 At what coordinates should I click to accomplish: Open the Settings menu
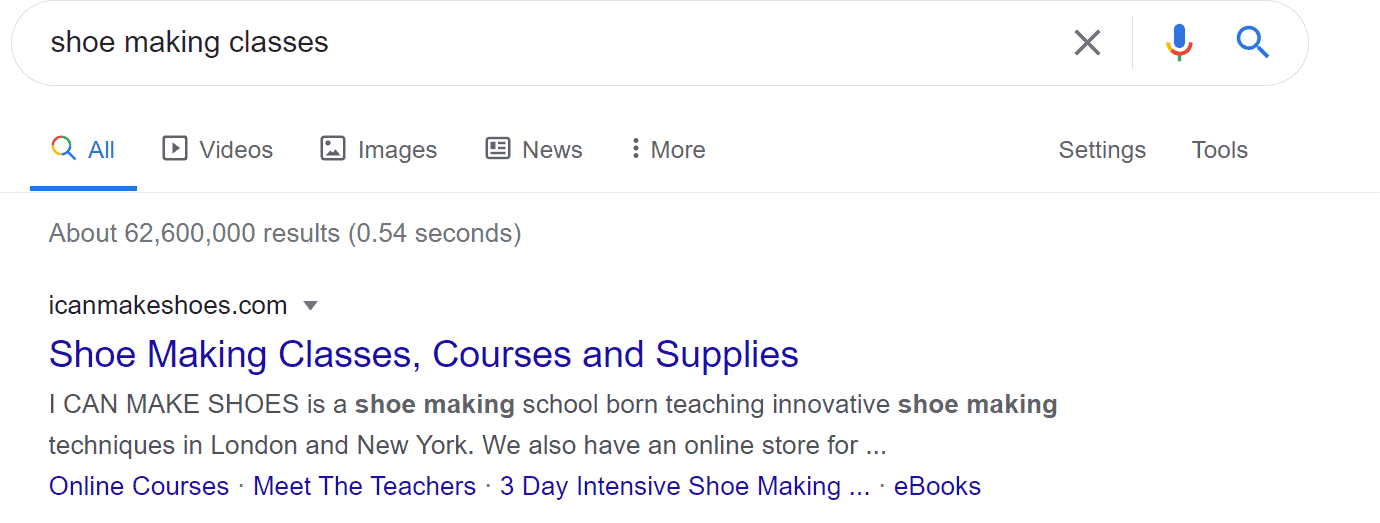click(1102, 150)
